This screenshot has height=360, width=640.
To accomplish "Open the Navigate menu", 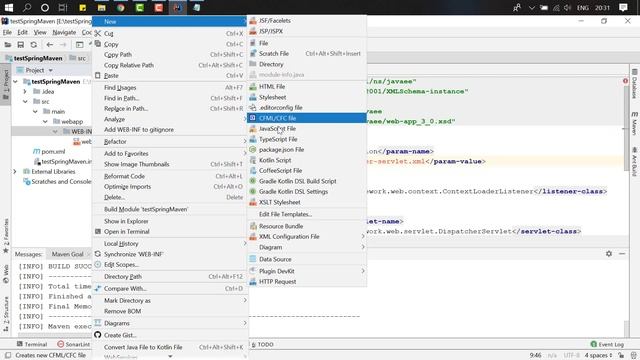I will click(64, 32).
